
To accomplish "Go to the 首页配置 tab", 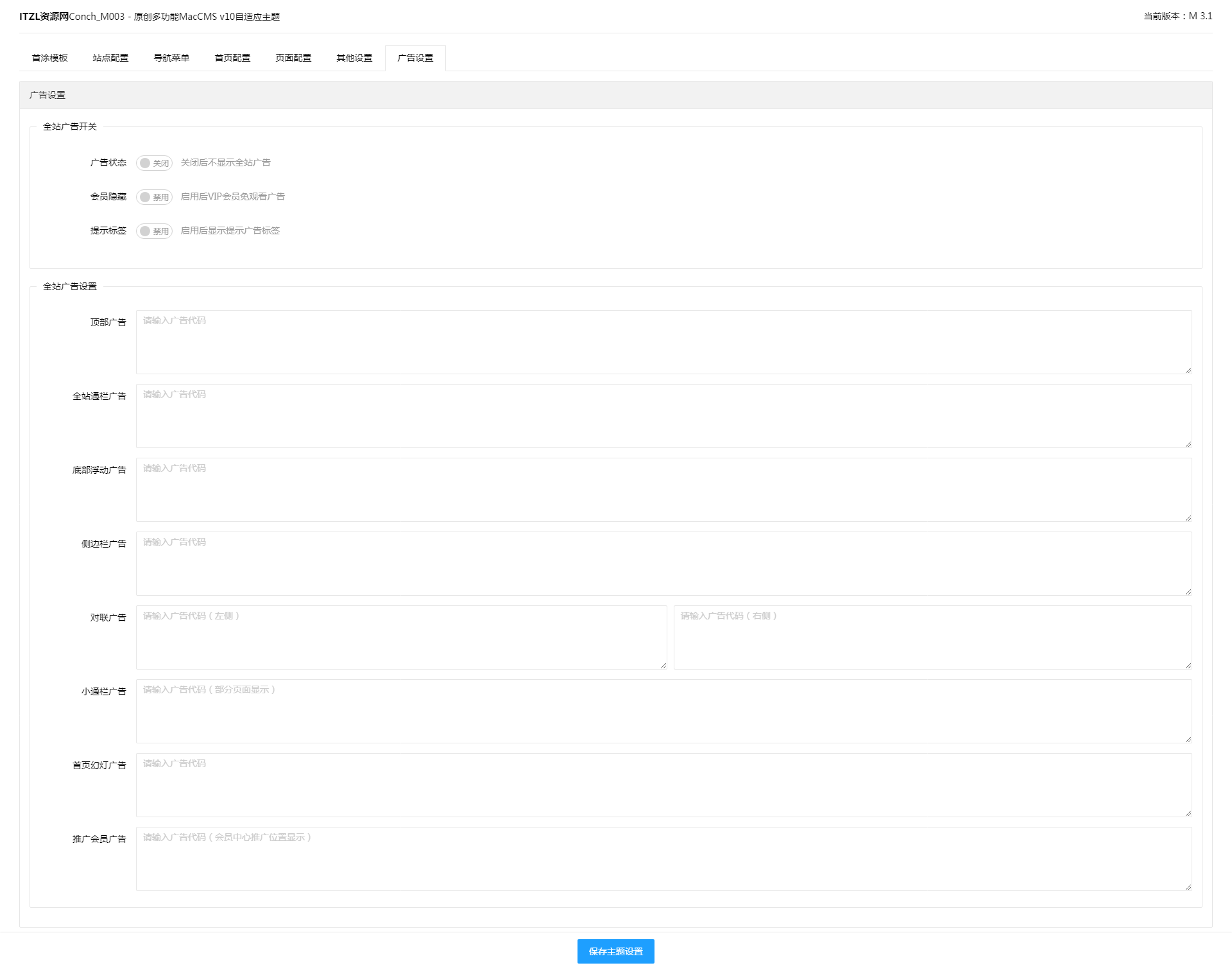I will tap(232, 58).
